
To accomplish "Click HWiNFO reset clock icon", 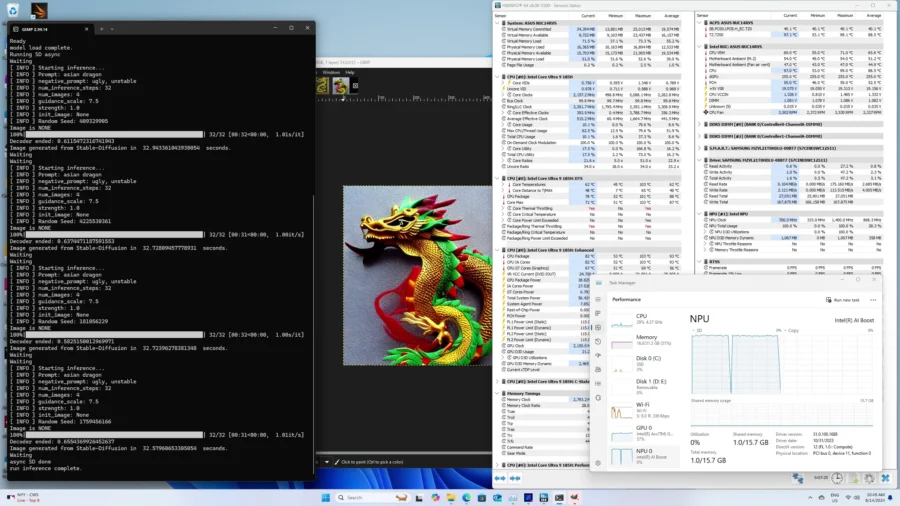I will [x=837, y=478].
